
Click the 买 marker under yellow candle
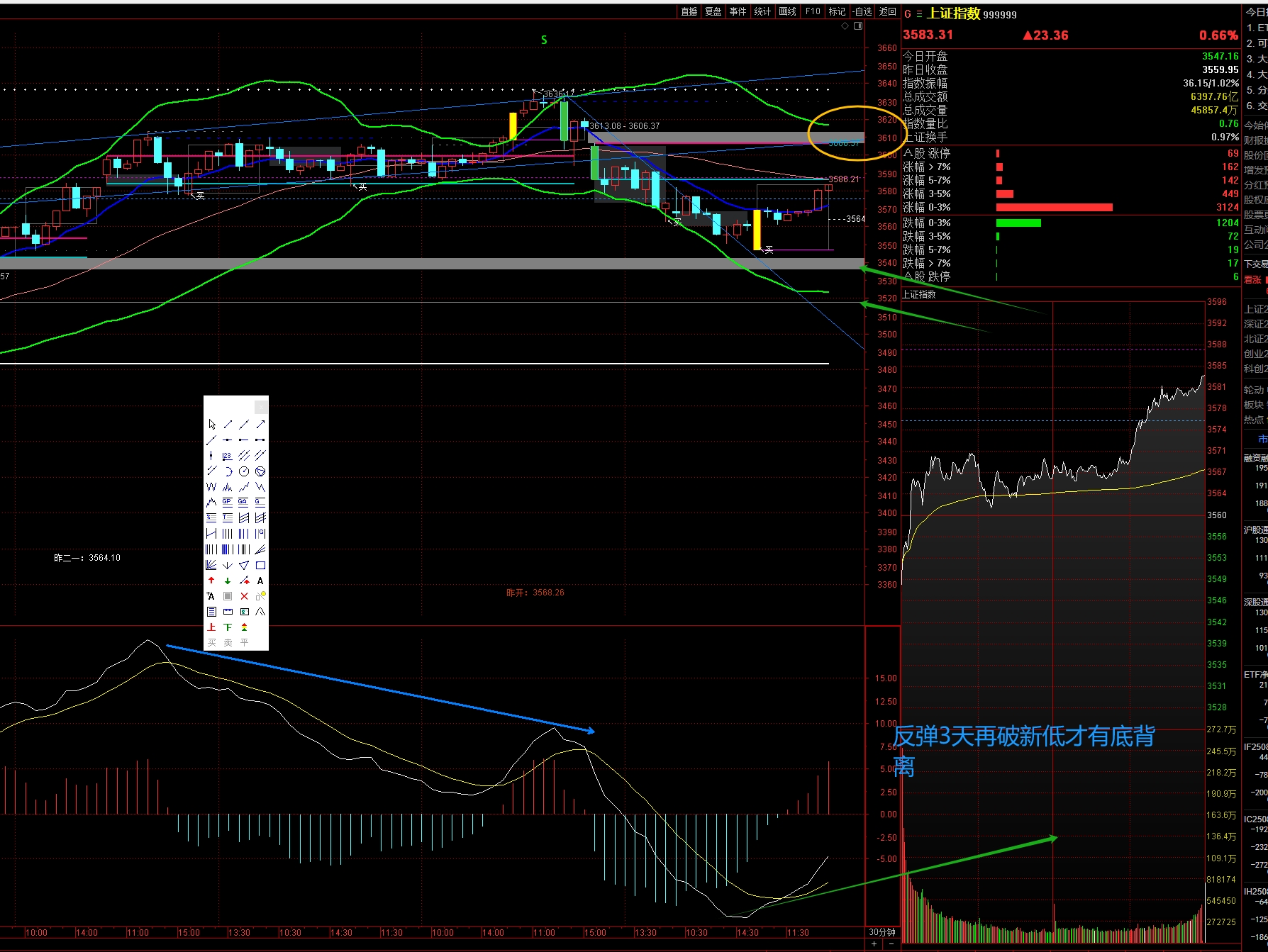coord(769,250)
